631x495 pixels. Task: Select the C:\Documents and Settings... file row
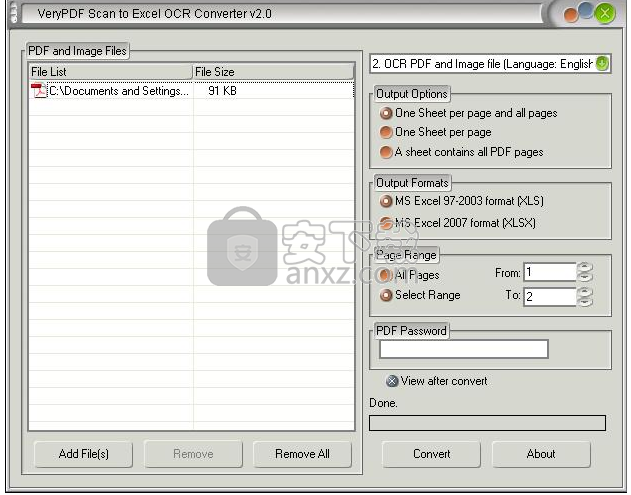point(192,91)
